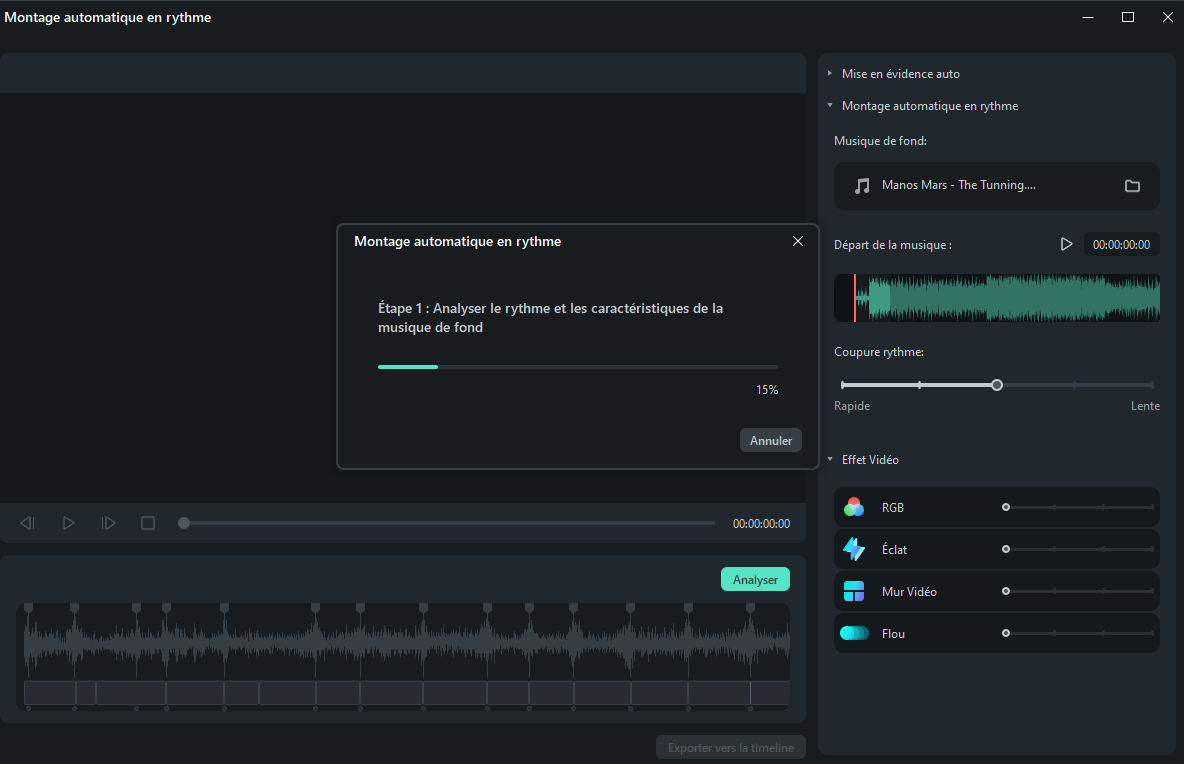Close the Montage automatique en rythme dialog
Viewport: 1184px width, 764px height.
(x=797, y=241)
